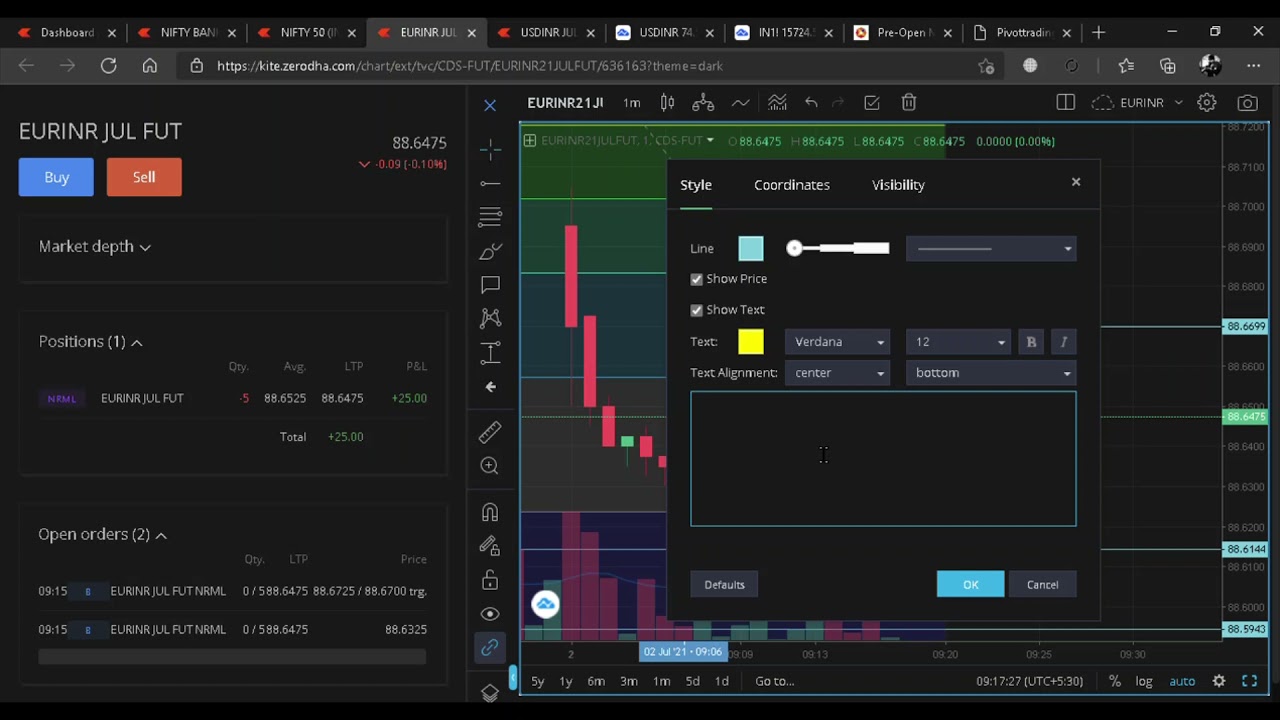
Task: Click the Go to... date button
Action: click(x=775, y=681)
